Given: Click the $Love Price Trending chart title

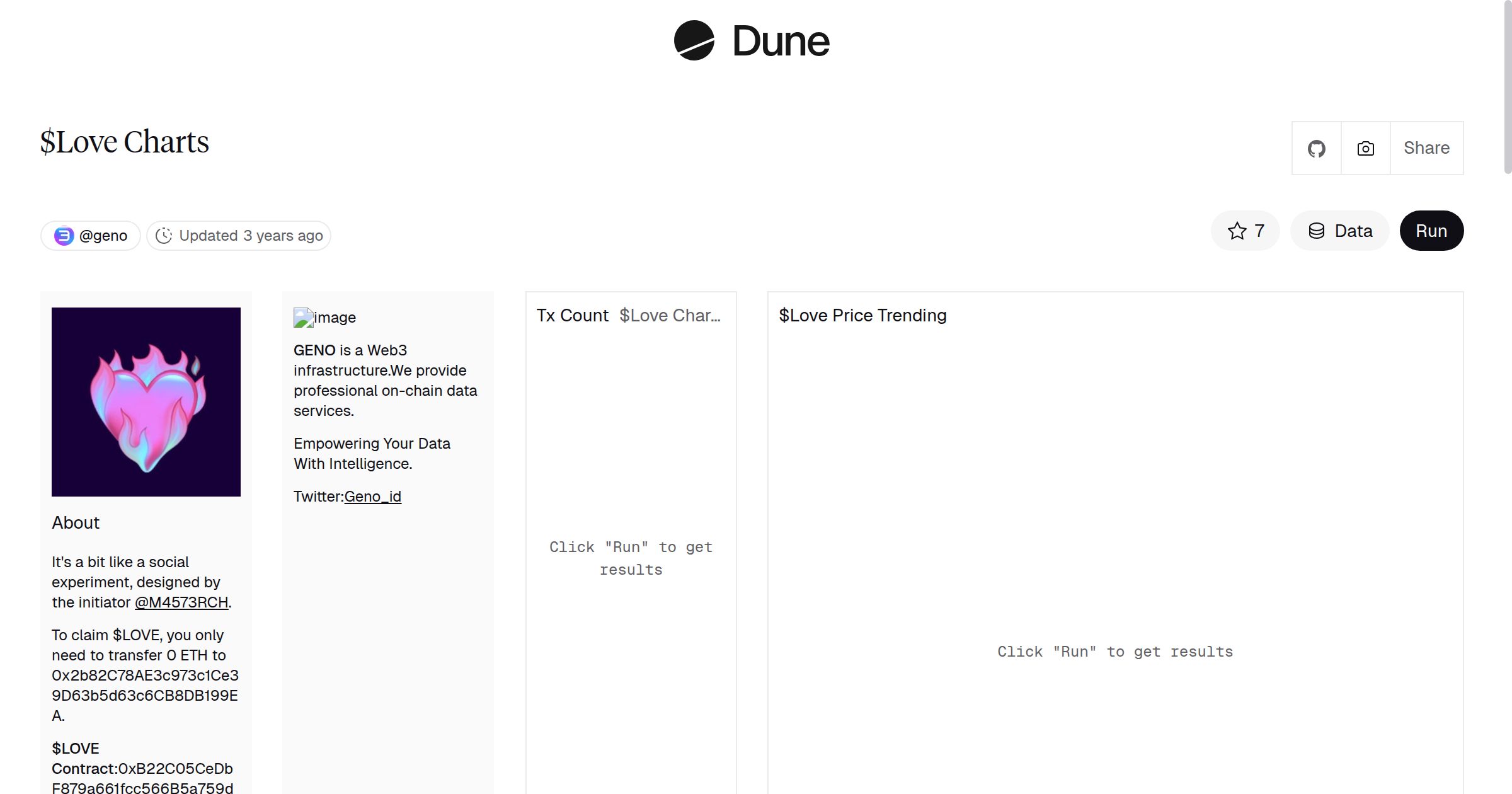Looking at the screenshot, I should tap(862, 315).
